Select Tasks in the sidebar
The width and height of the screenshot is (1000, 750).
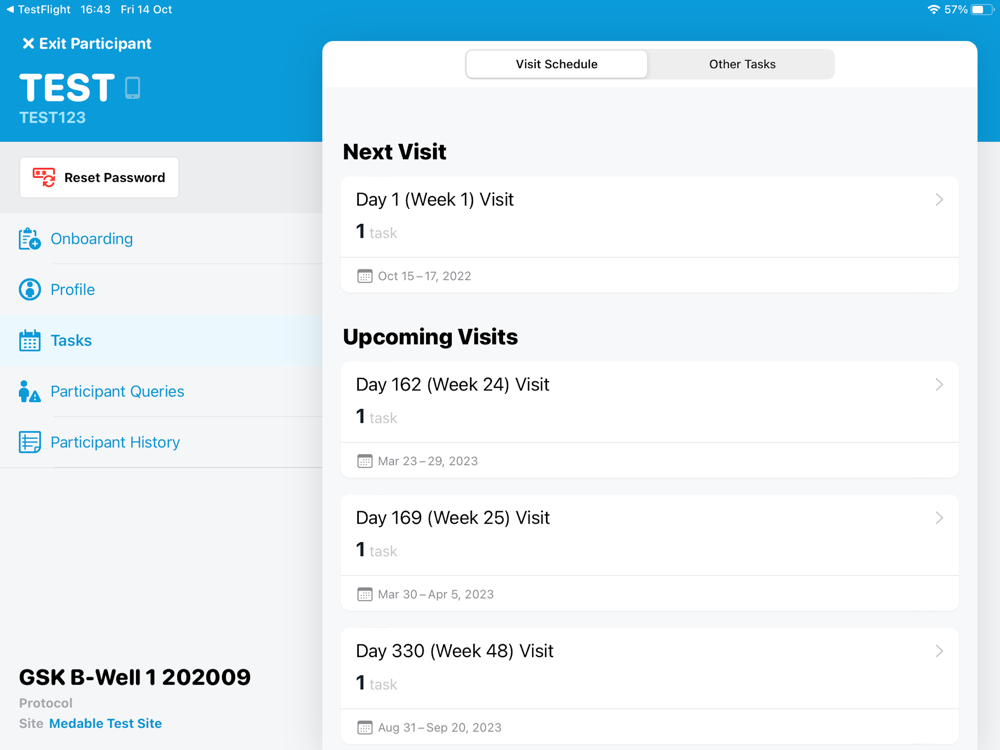[161, 341]
